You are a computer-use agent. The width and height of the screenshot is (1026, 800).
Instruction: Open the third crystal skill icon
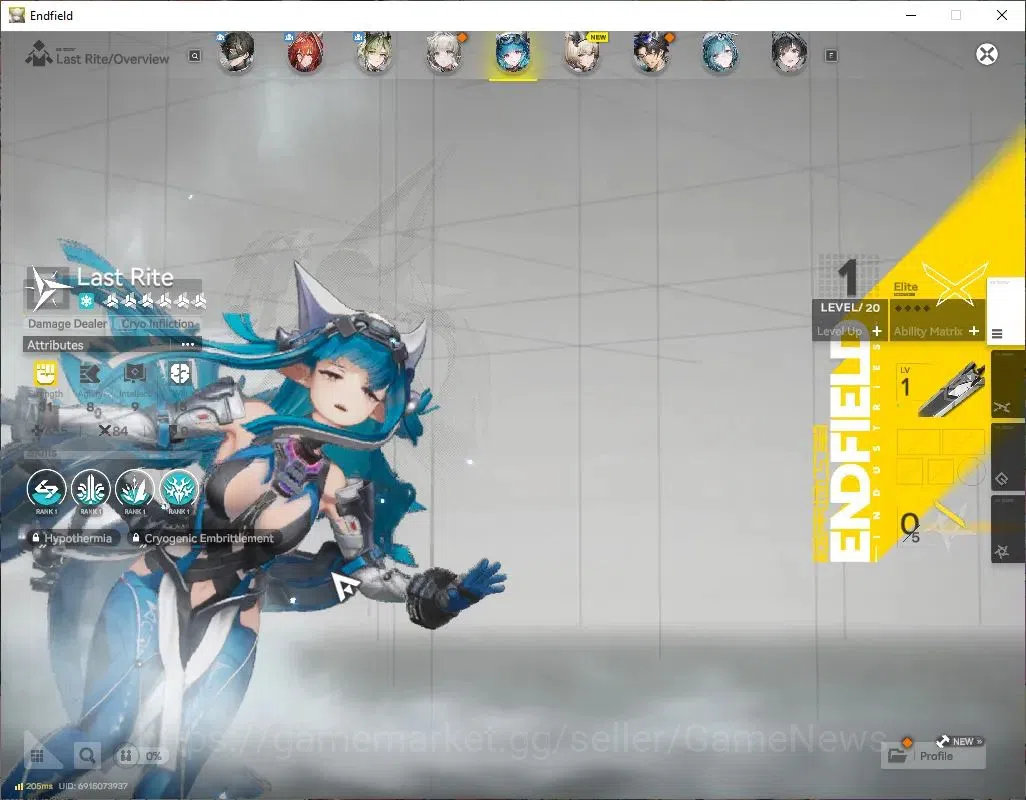point(134,489)
